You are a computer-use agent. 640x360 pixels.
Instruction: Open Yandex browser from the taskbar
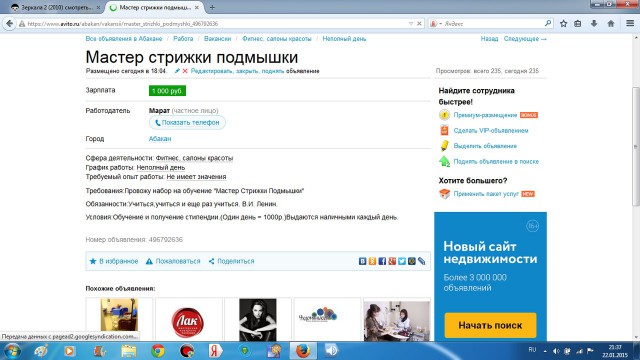click(215, 351)
